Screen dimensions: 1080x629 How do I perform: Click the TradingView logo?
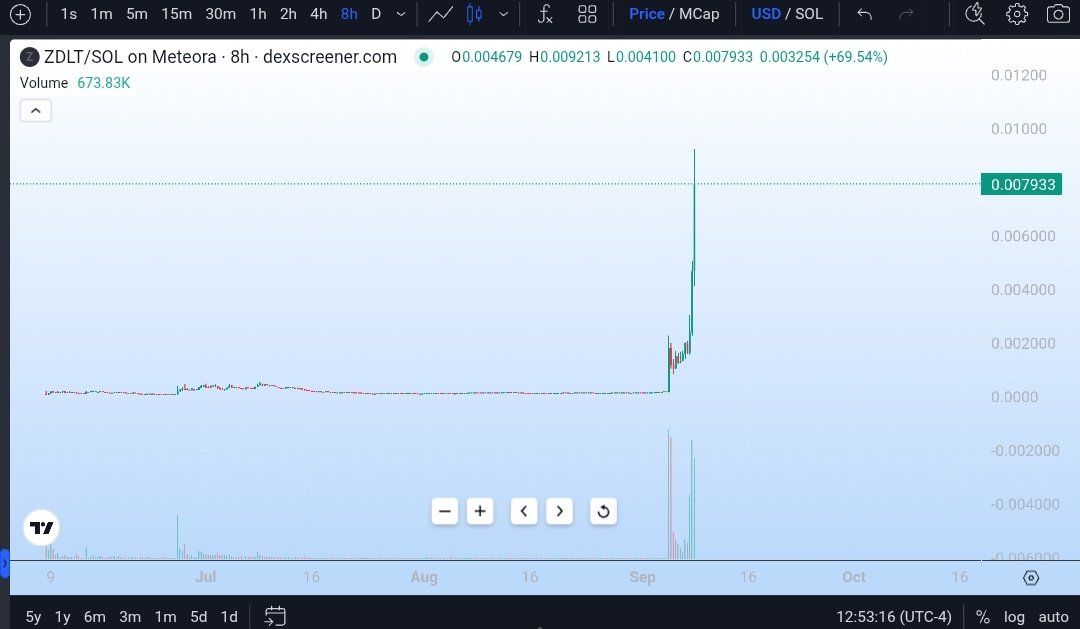41,528
